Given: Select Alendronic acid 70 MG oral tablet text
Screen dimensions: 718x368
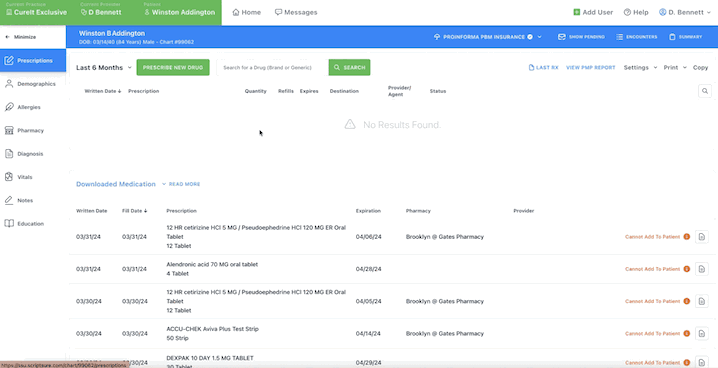Looking at the screenshot, I should (212, 265).
